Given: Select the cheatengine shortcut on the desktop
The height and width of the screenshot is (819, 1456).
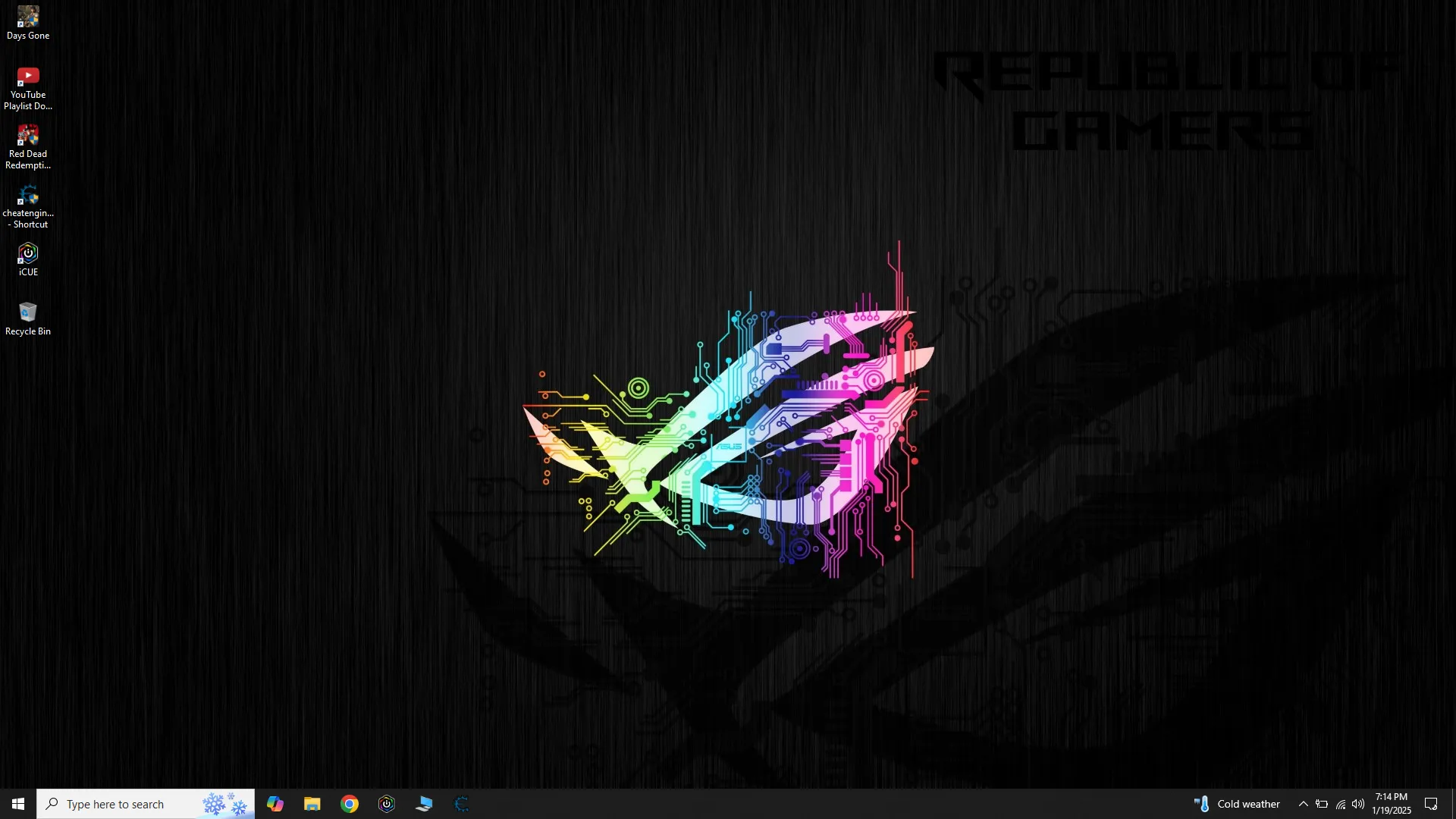Looking at the screenshot, I should coord(28,207).
